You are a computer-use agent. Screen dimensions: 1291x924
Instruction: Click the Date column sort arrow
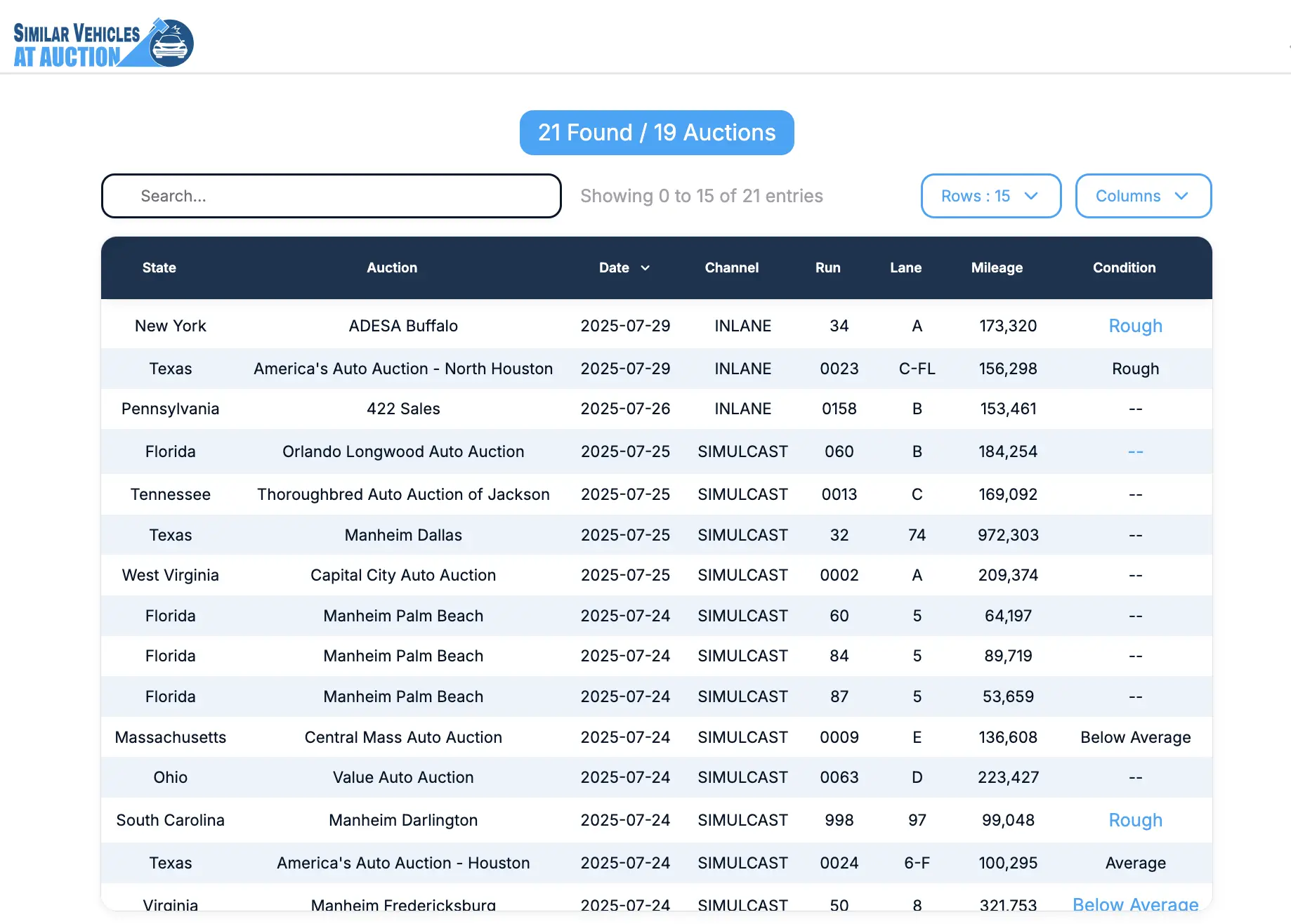coord(645,268)
